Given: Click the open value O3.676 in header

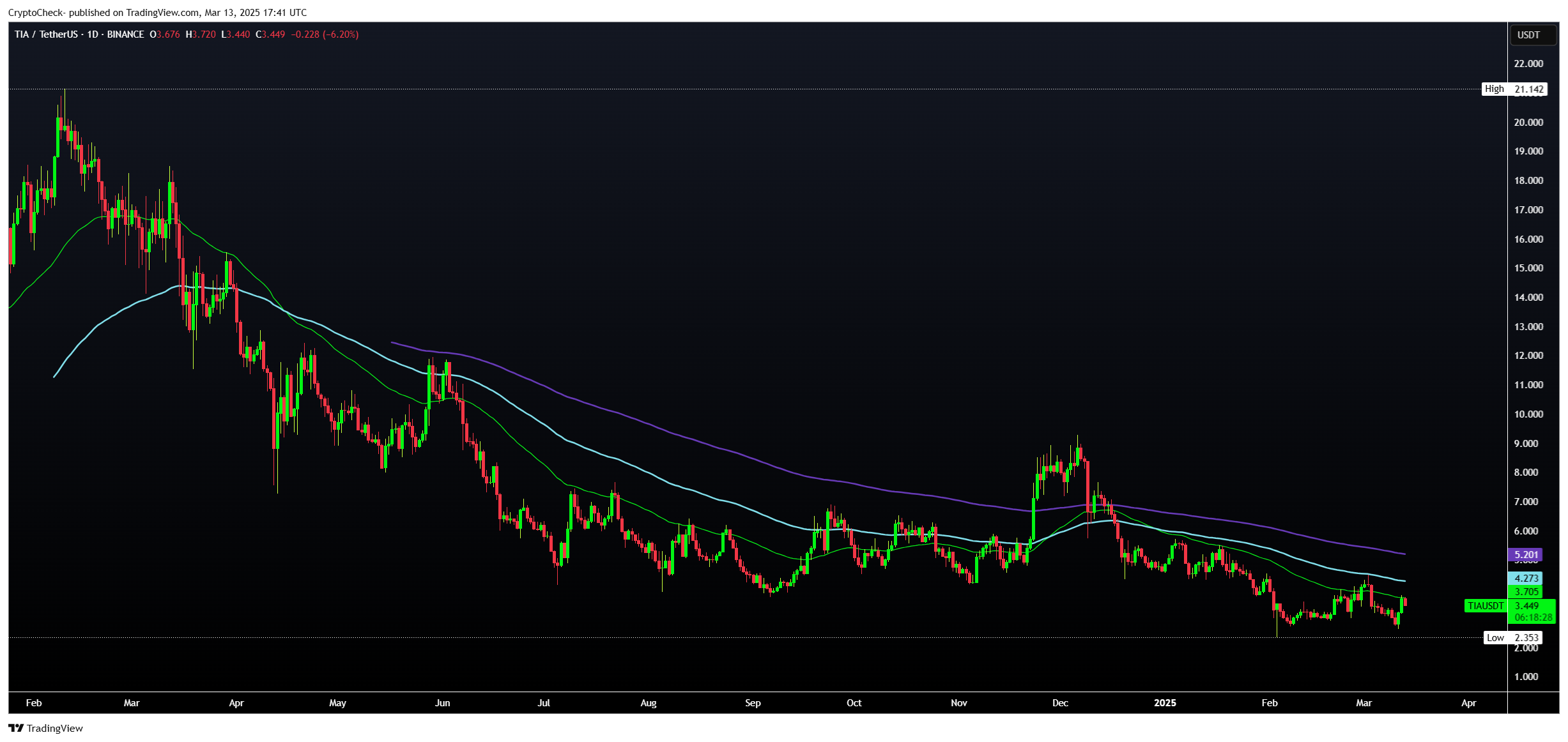Looking at the screenshot, I should (165, 34).
